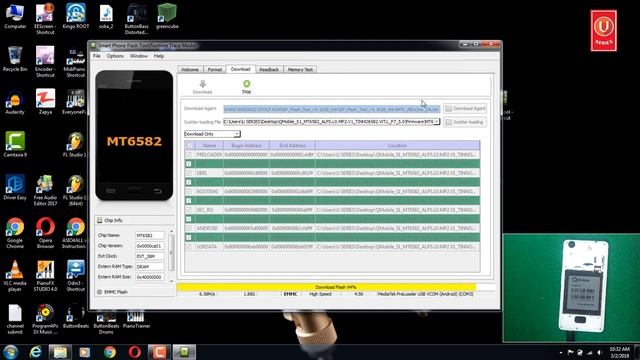
Task: Open the Computer desktop icon
Action: (15, 16)
